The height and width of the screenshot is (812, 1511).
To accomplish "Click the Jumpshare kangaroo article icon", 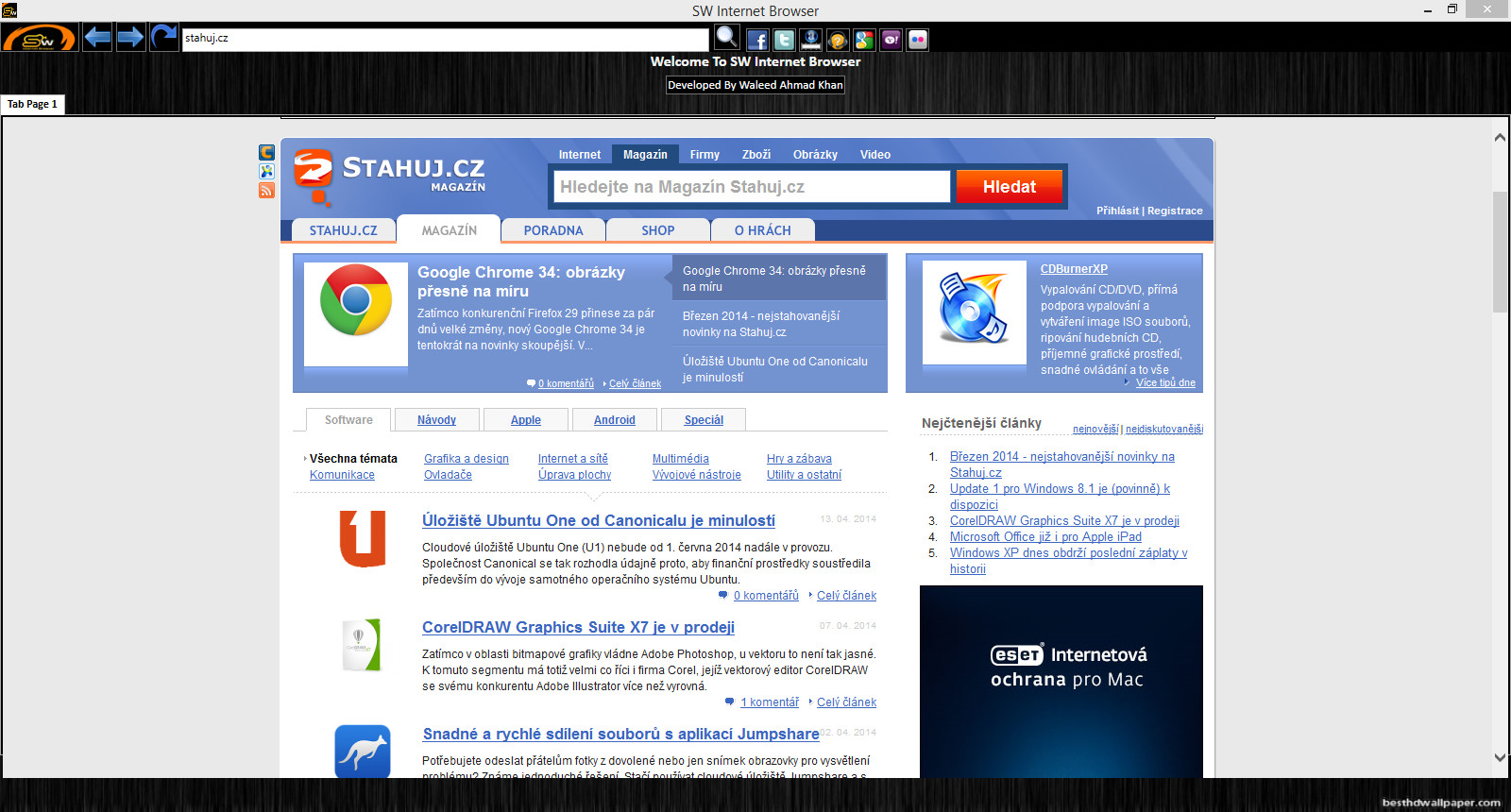I will coord(363,752).
